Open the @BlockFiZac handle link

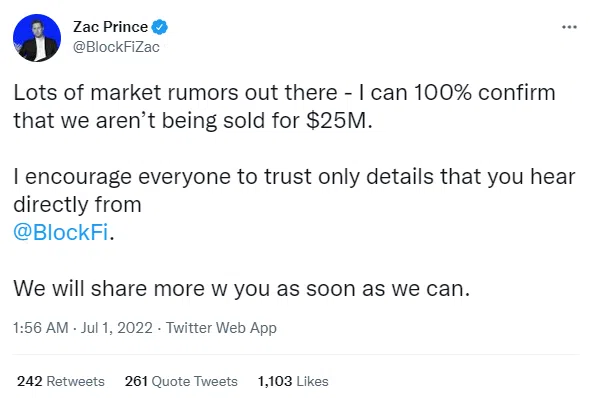pyautogui.click(x=116, y=47)
